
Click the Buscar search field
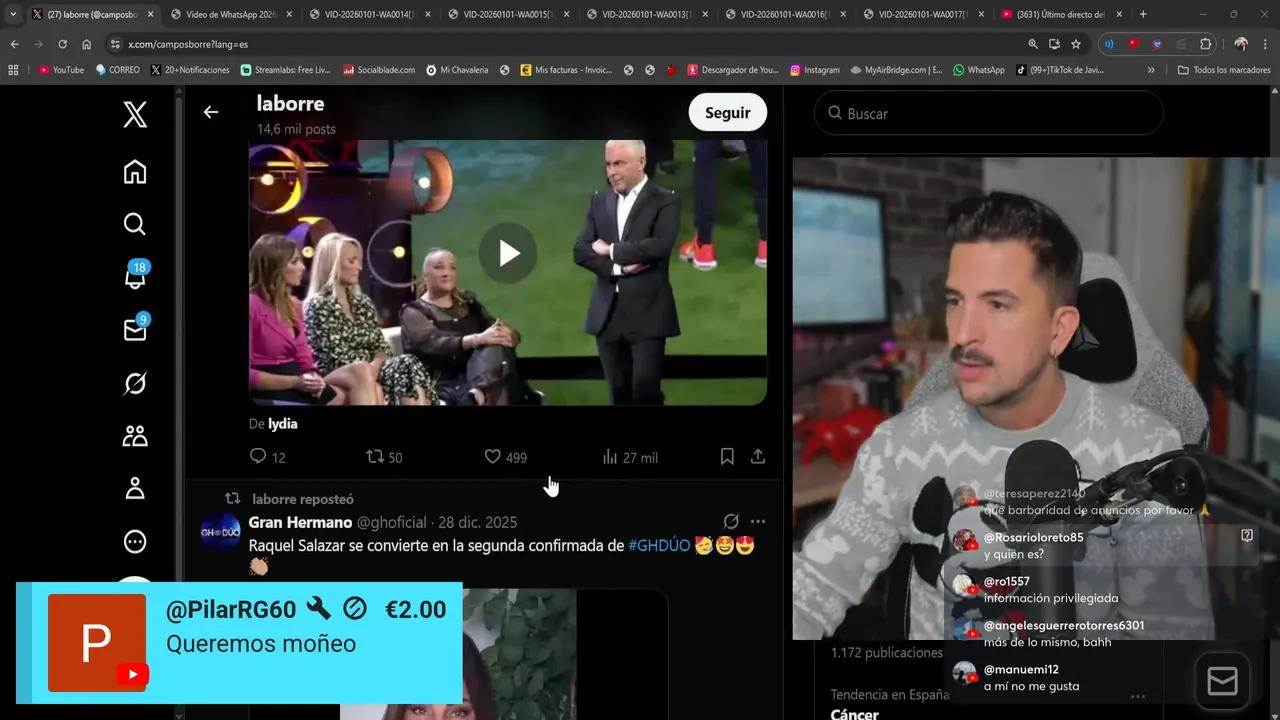pos(988,113)
